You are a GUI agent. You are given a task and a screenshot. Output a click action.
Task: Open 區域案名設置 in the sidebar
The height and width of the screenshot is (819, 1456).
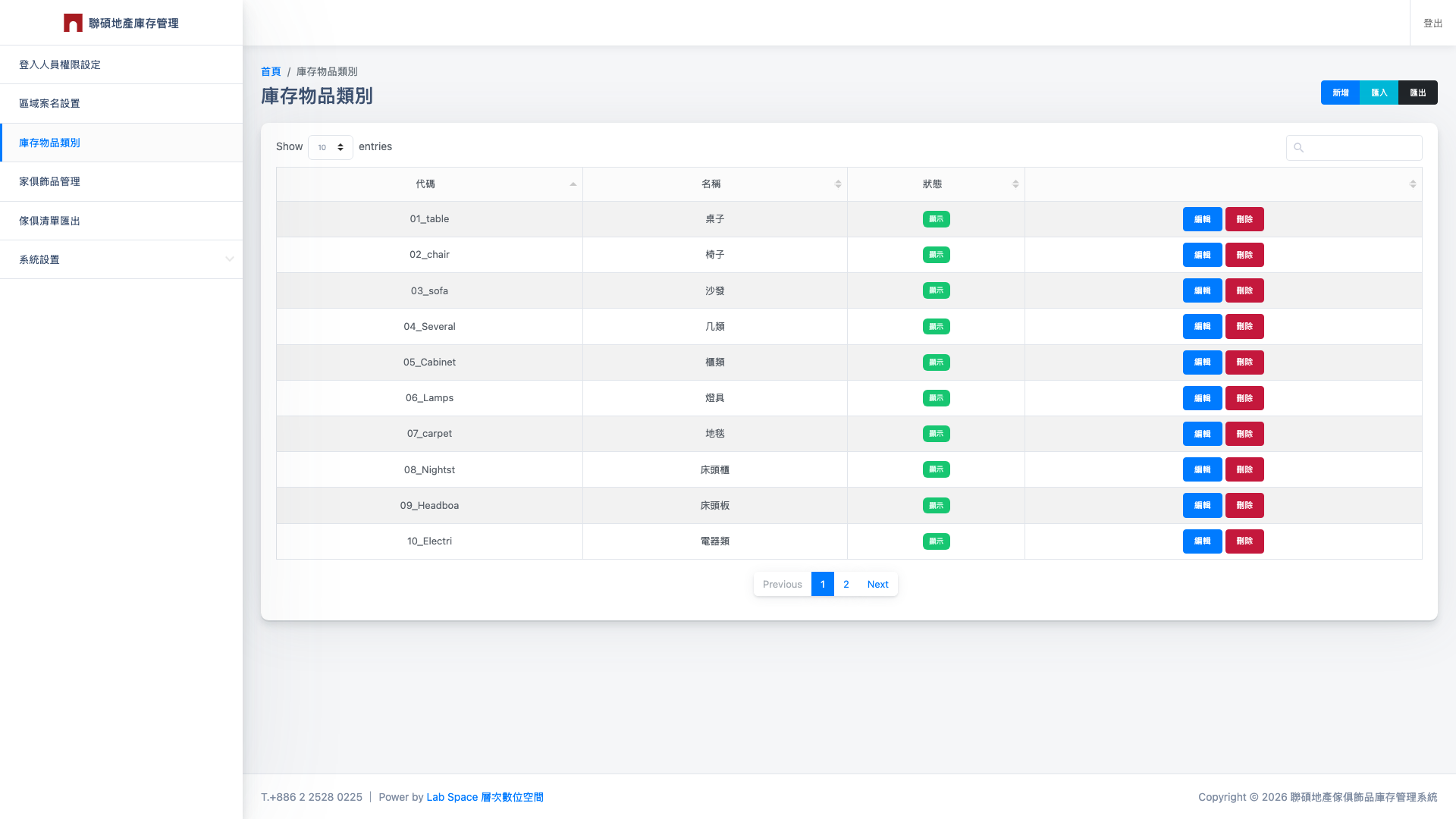tap(49, 103)
